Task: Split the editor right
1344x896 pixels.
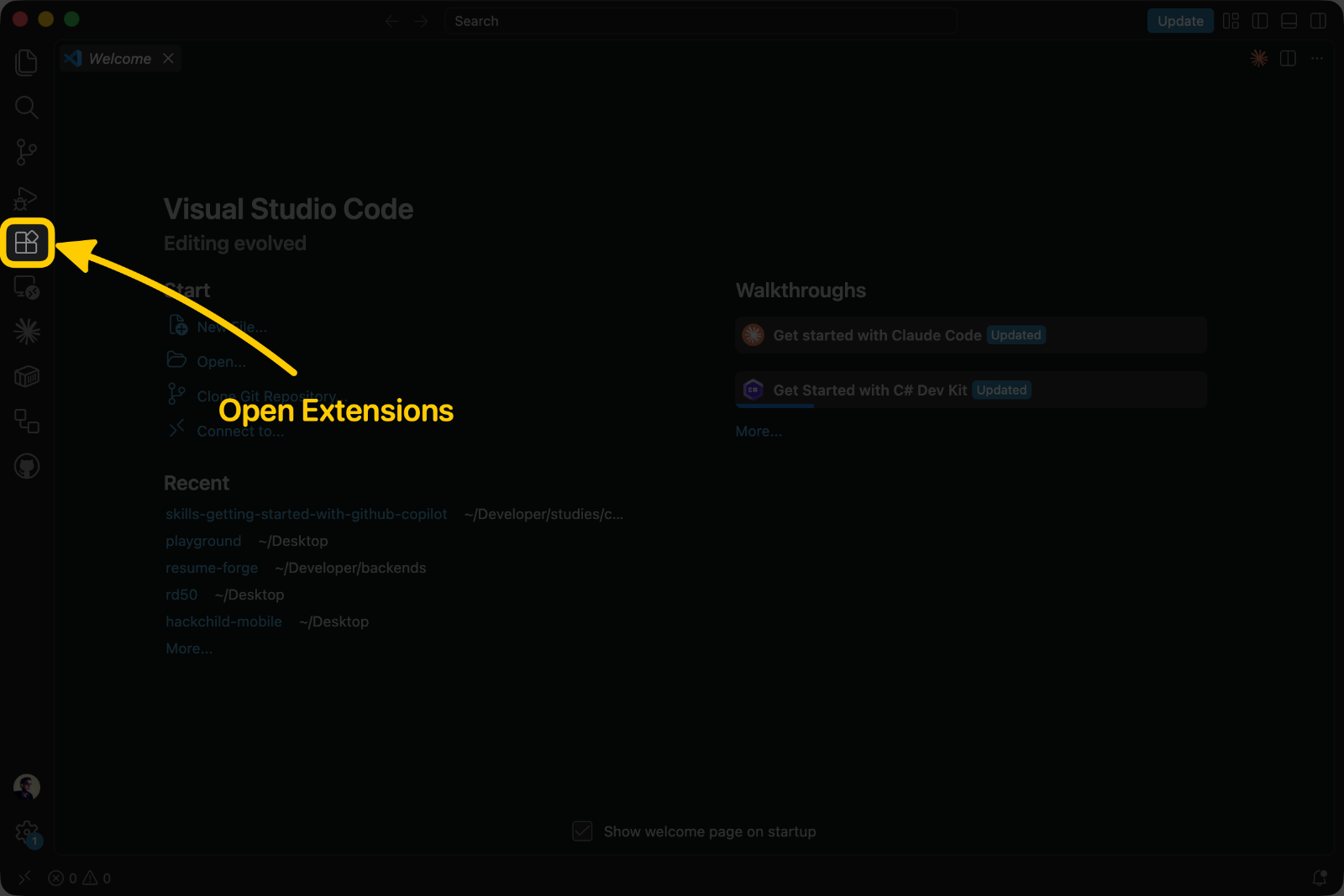Action: coord(1288,58)
